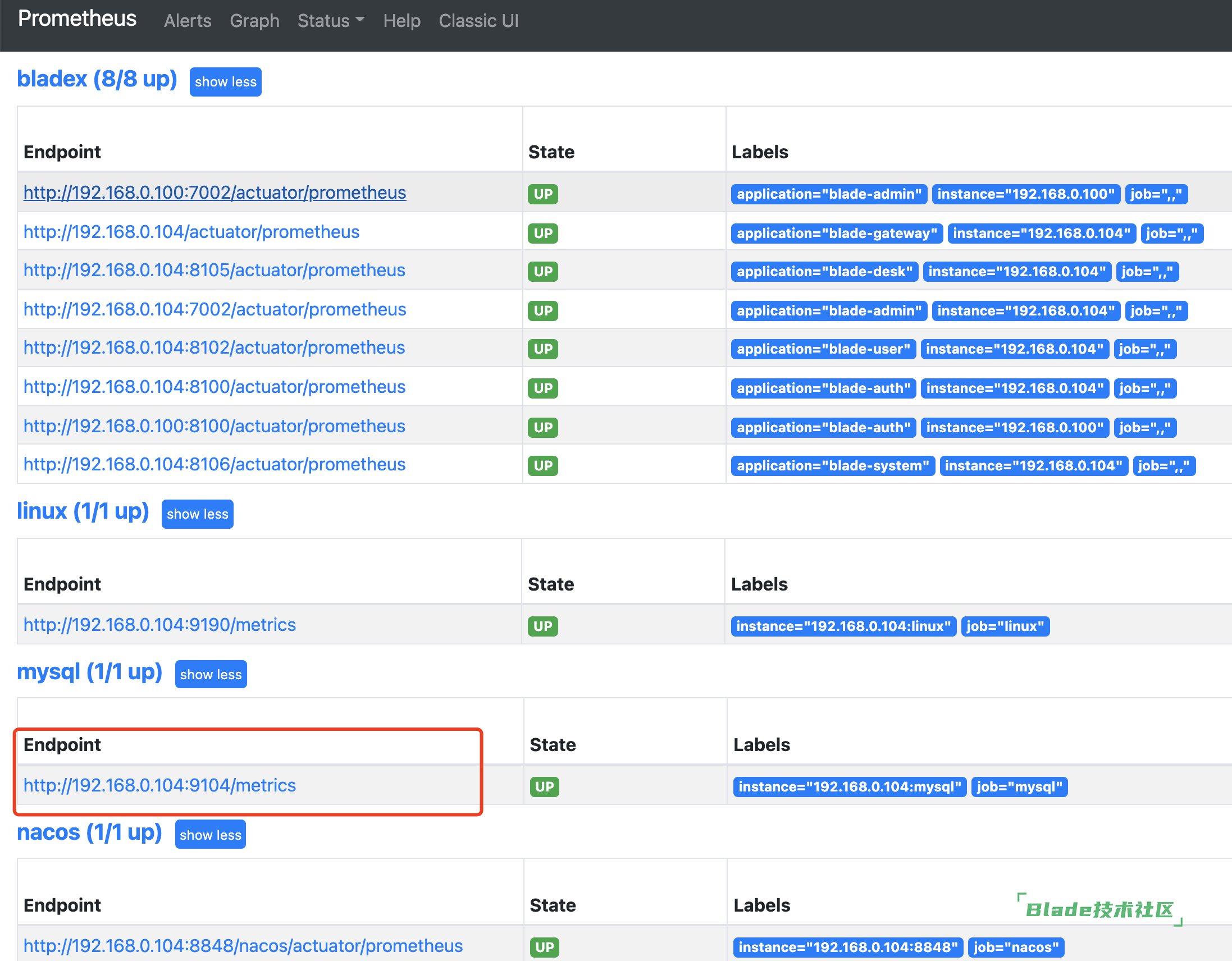Click instance label in blade-gateway row
This screenshot has height=961, width=1232.
pos(1042,234)
